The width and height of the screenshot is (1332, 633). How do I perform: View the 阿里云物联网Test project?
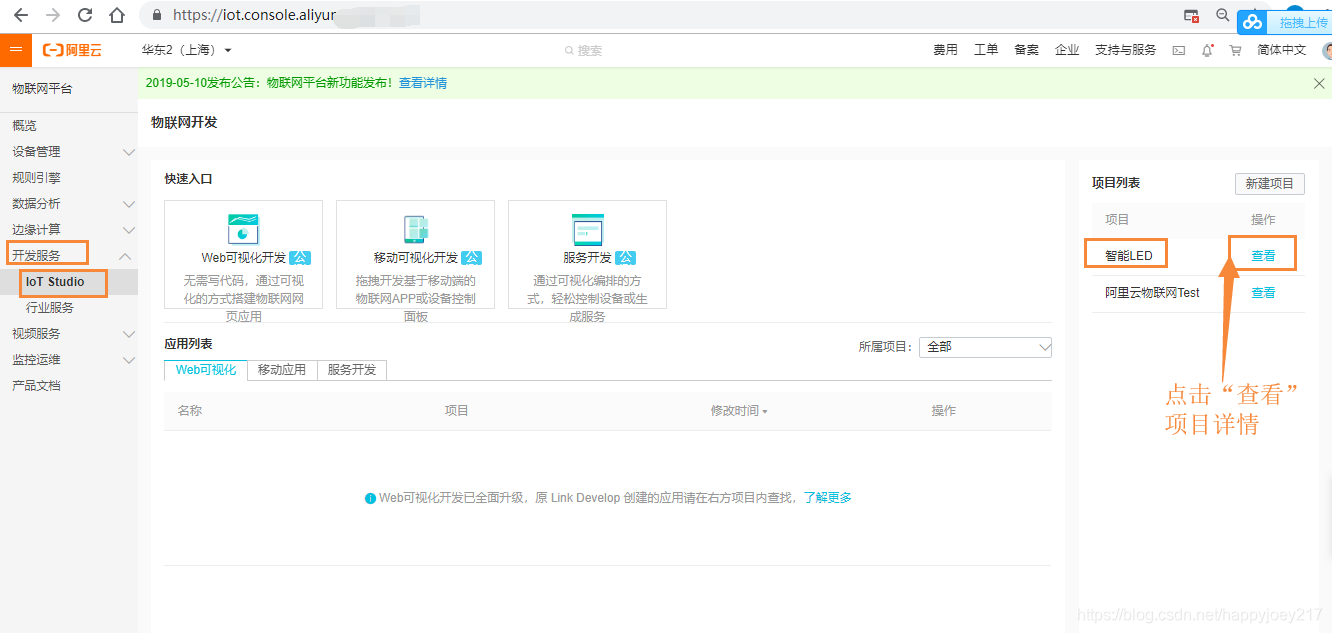pos(1263,293)
